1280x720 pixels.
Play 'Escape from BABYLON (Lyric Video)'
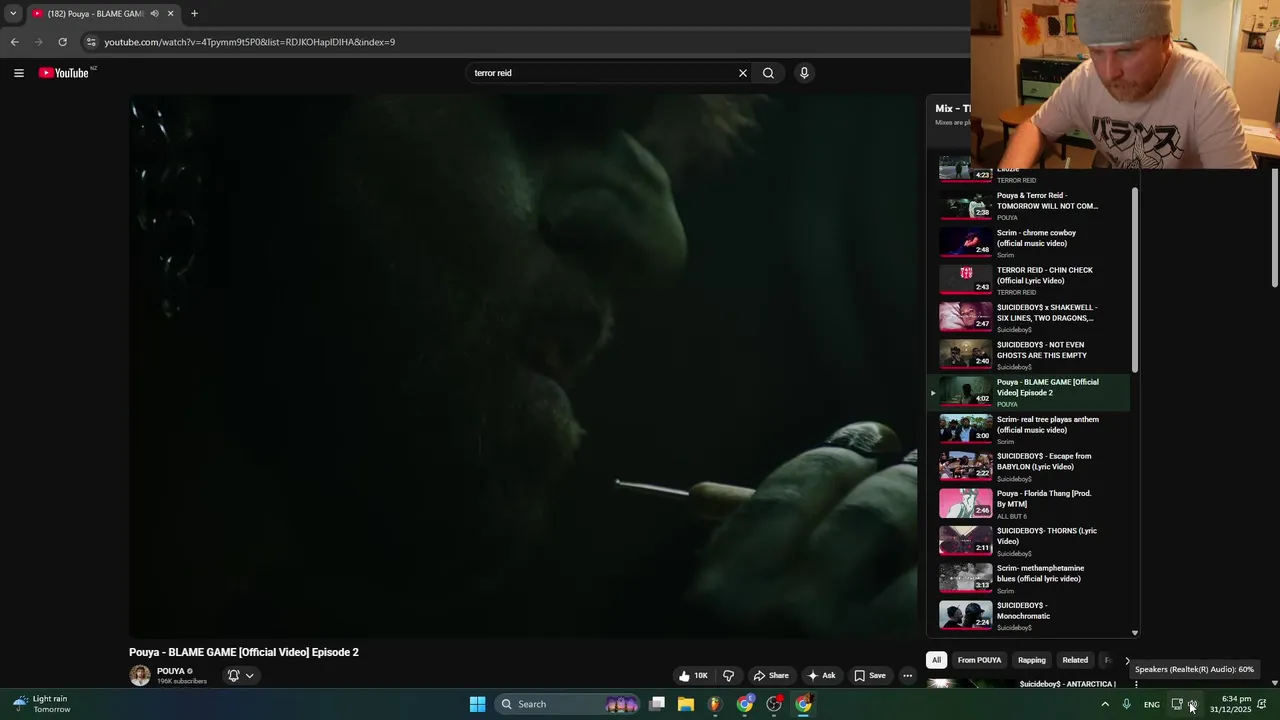[1030, 466]
